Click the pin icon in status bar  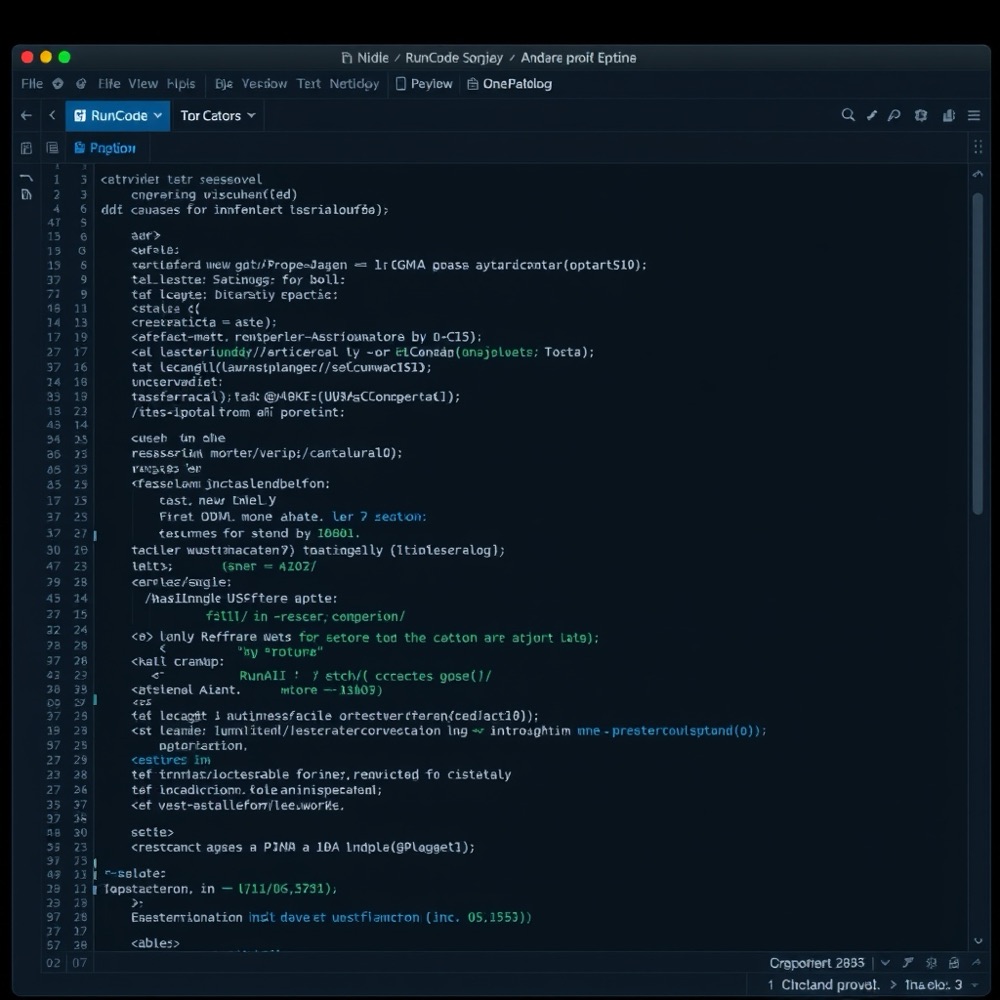pos(908,962)
